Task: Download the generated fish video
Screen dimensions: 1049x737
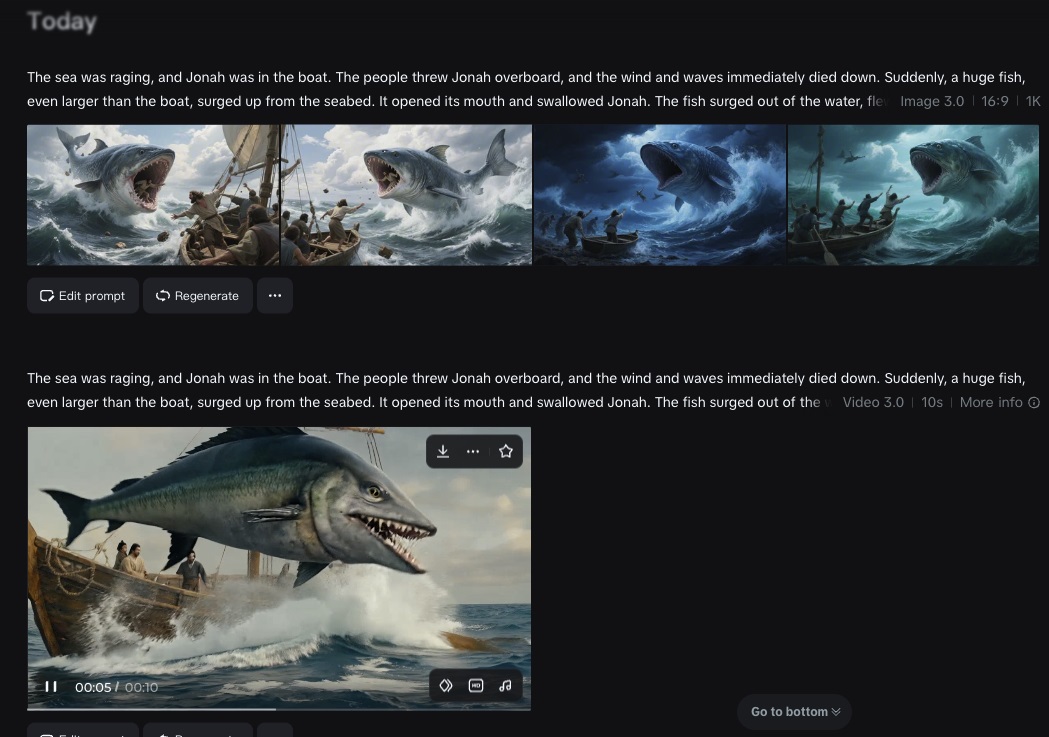Action: point(443,451)
